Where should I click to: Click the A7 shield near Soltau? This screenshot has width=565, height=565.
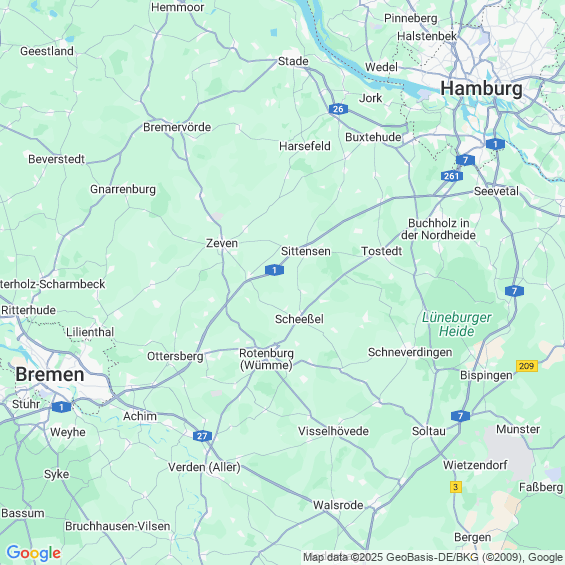[460, 416]
